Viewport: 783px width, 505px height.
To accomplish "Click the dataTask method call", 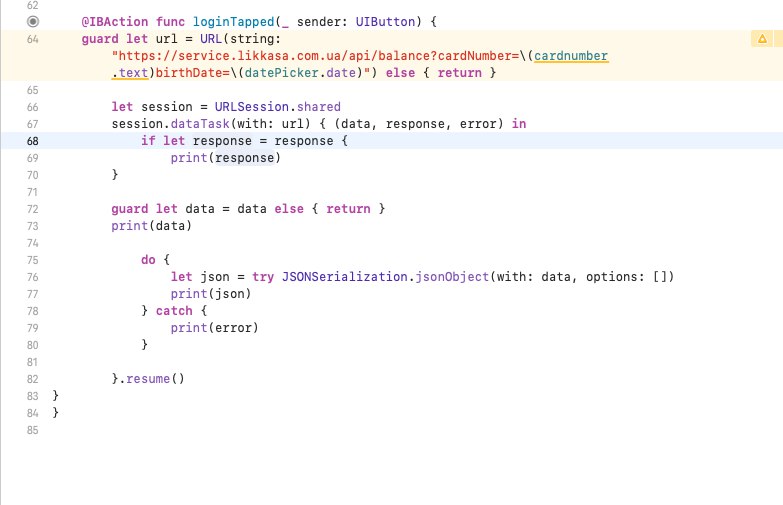I will tap(200, 124).
